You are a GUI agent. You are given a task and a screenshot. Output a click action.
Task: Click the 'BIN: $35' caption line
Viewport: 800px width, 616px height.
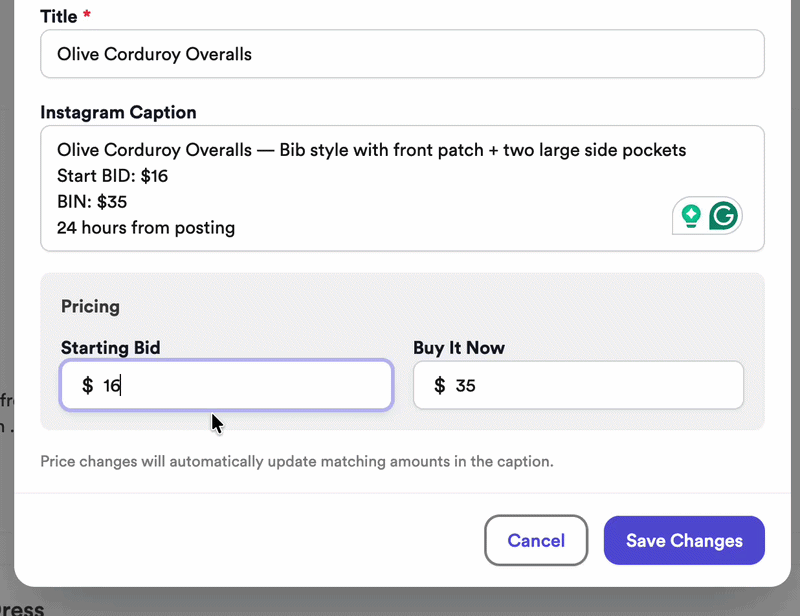click(x=96, y=201)
